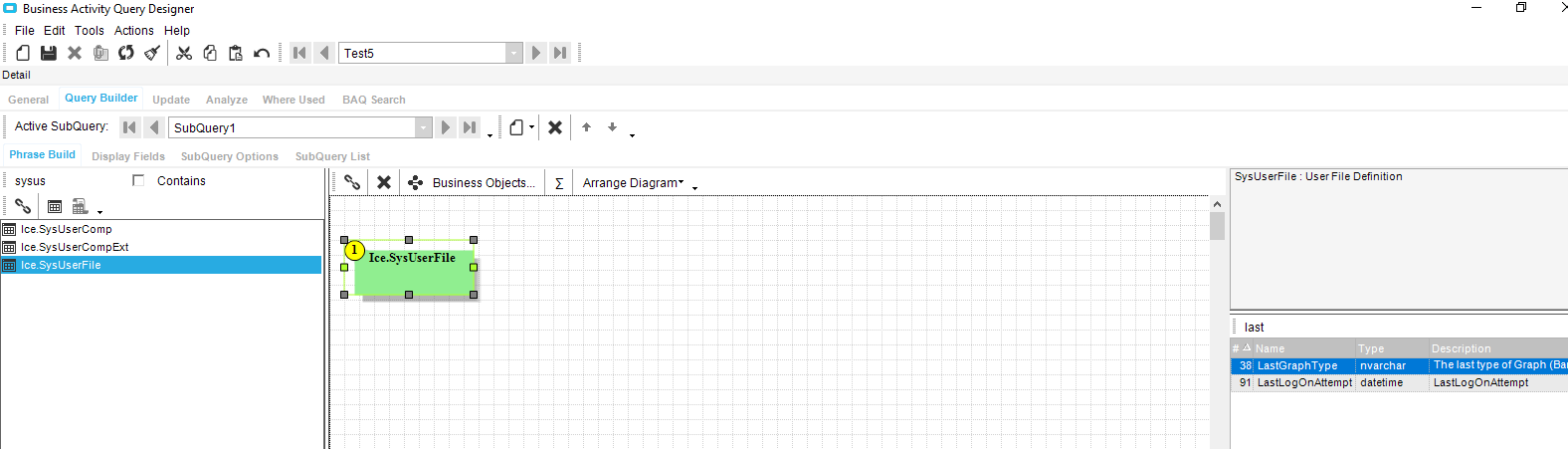Jump to last subquery
The image size is (1568, 449).
coord(470,127)
